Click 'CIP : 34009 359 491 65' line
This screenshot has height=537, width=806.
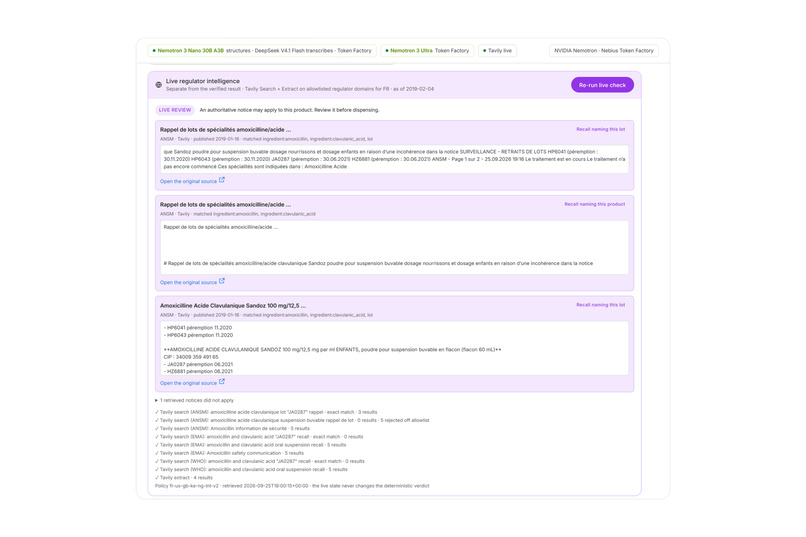[x=191, y=357]
